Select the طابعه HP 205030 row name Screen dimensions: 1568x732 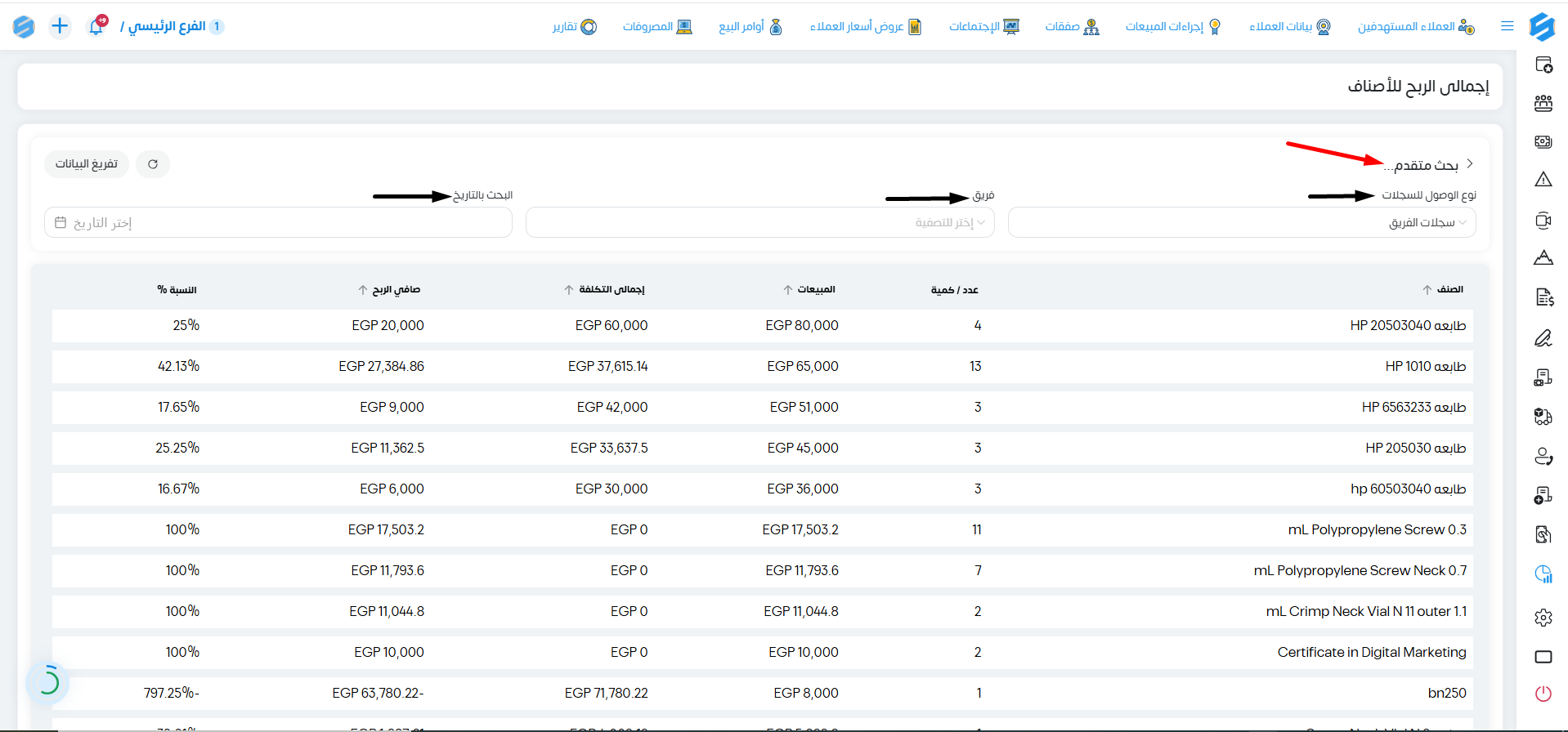click(1416, 448)
